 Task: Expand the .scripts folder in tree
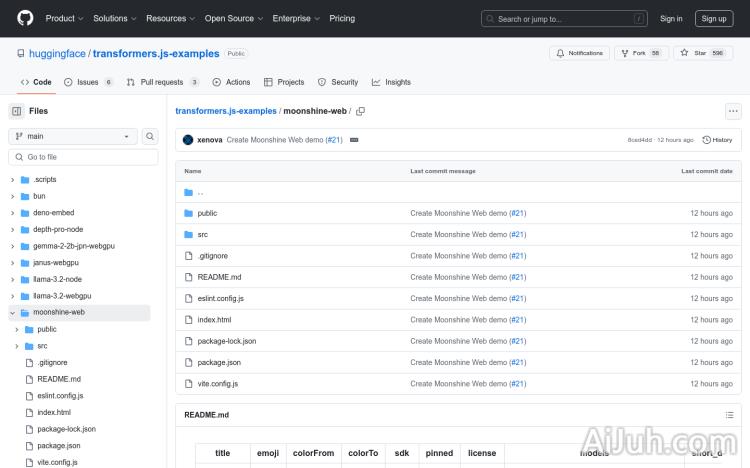pos(12,179)
